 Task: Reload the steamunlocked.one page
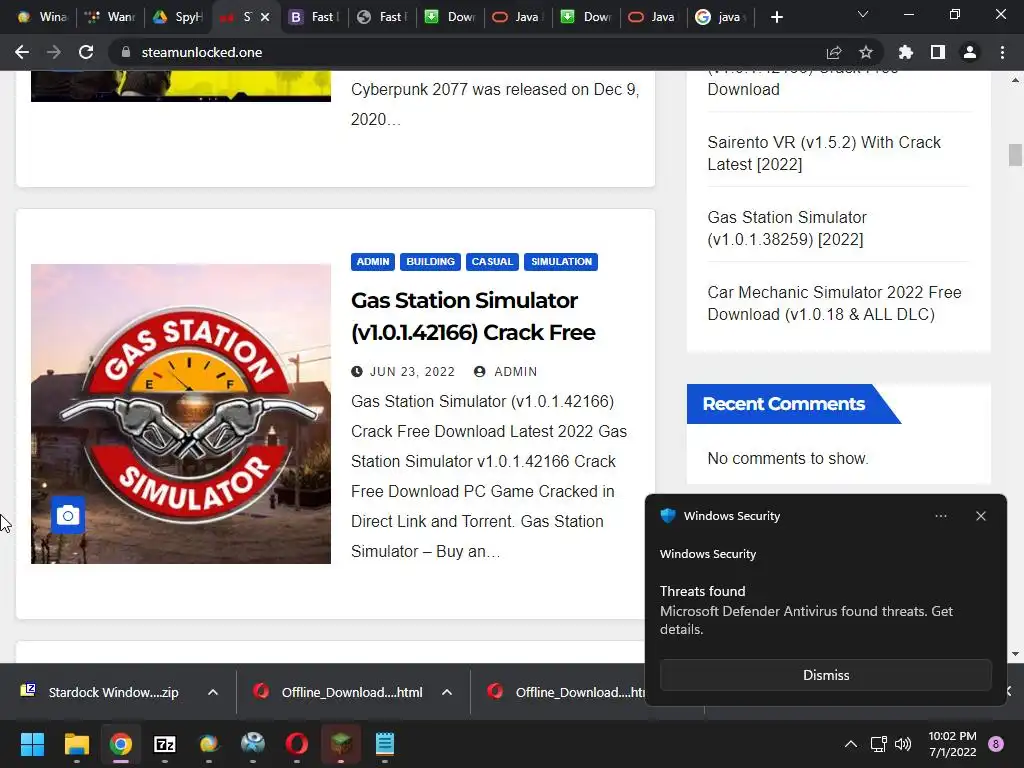pyautogui.click(x=86, y=52)
